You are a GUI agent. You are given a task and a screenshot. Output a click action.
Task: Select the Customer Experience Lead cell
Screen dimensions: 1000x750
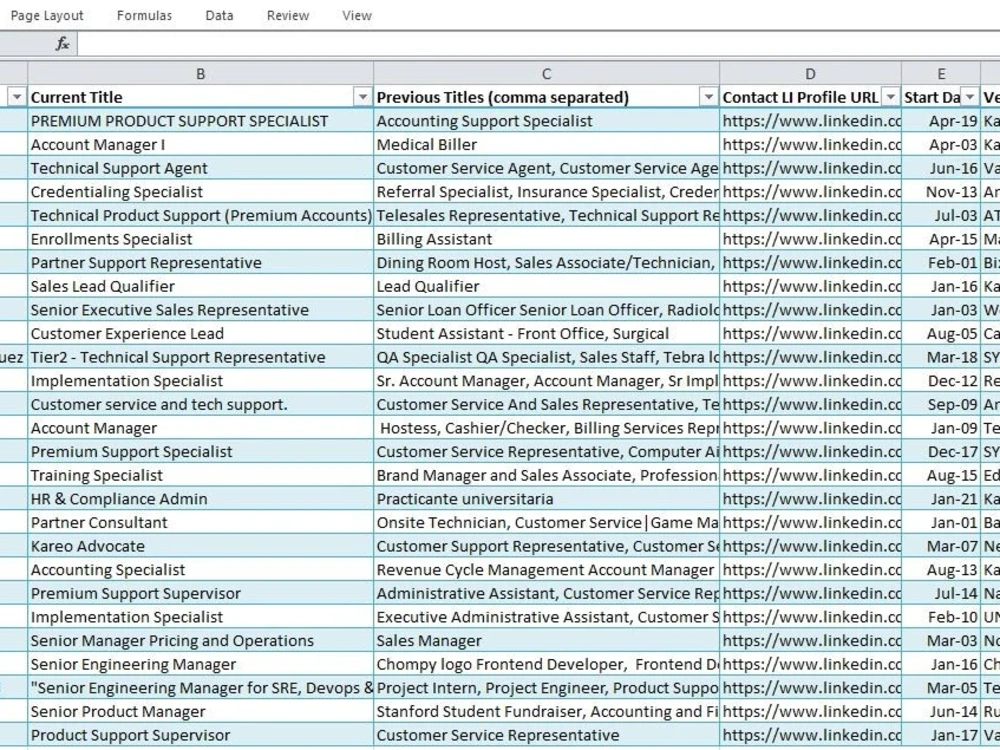click(200, 334)
